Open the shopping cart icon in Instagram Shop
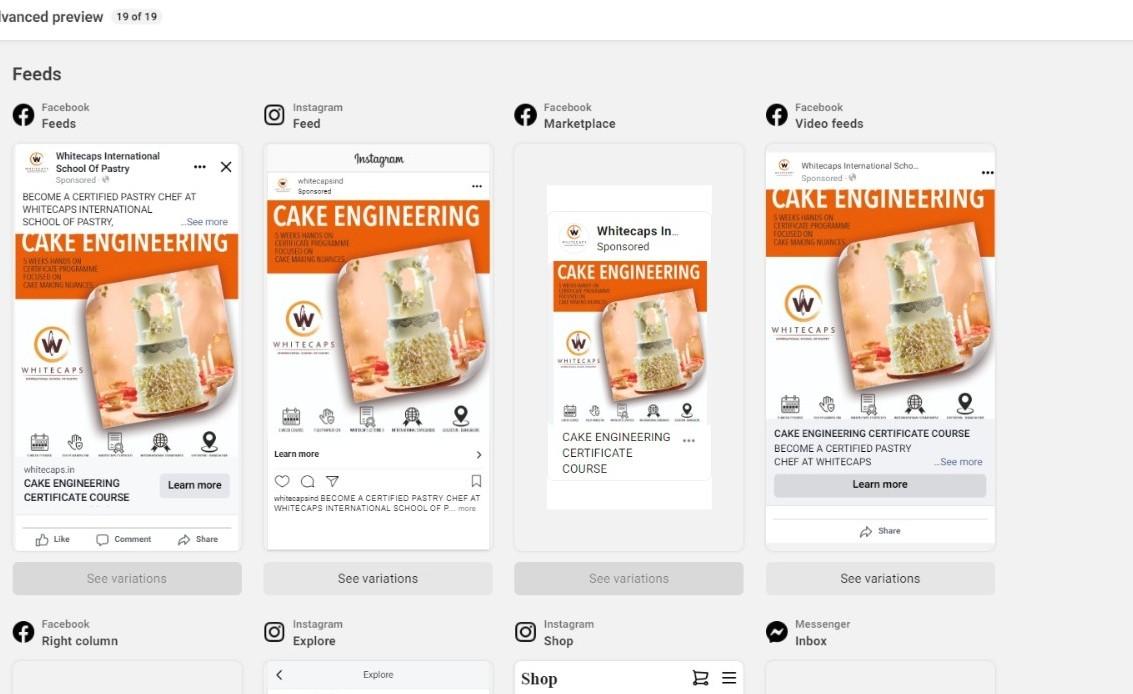The height and width of the screenshot is (694, 1133). pyautogui.click(x=700, y=678)
